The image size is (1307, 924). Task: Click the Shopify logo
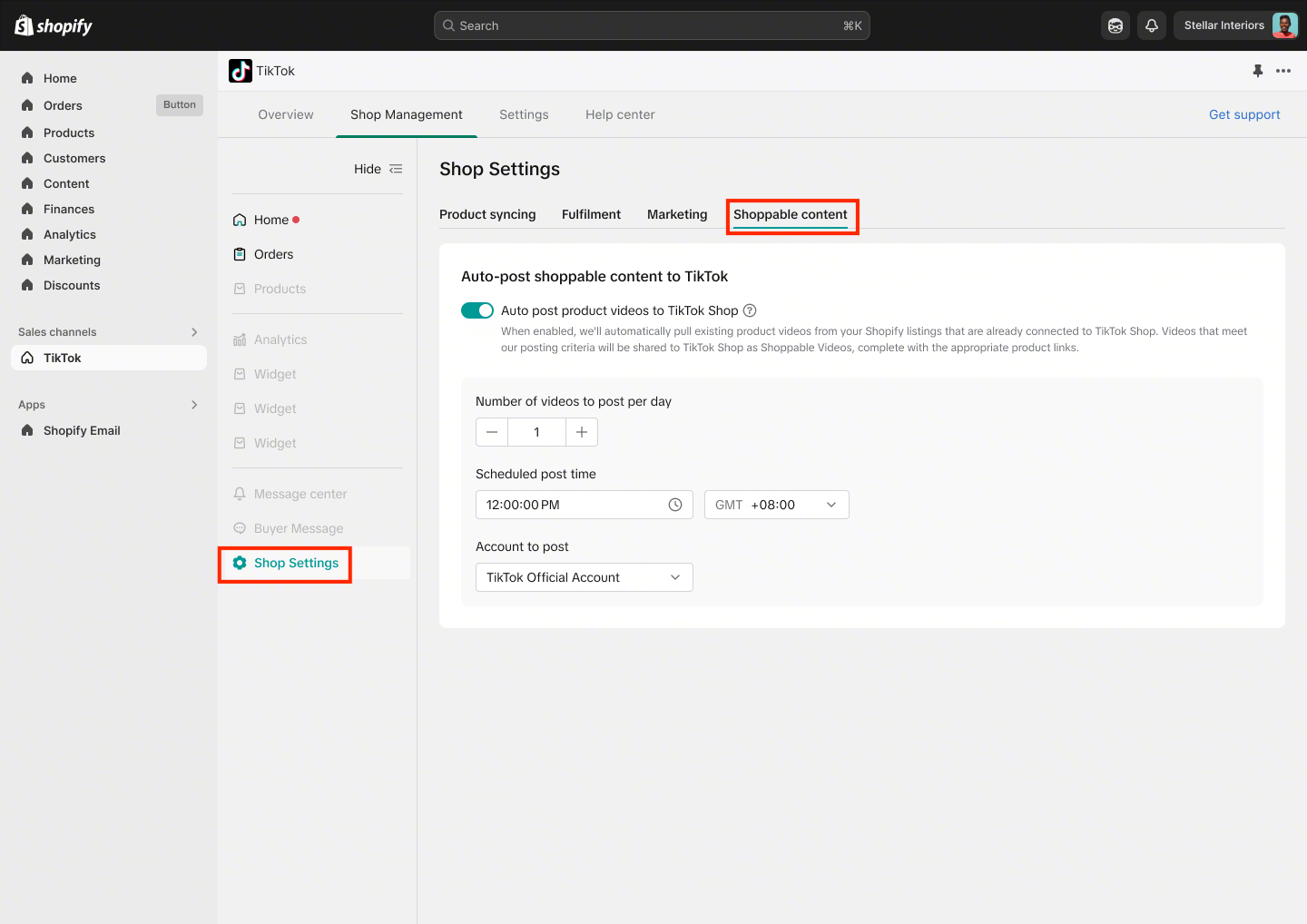click(x=54, y=25)
